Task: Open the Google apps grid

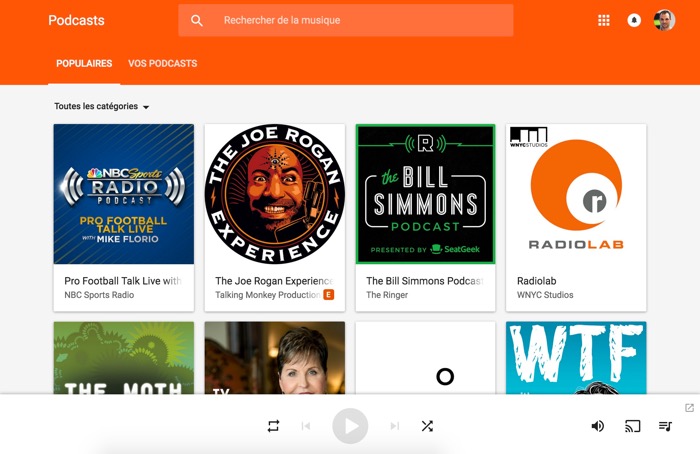Action: point(604,20)
